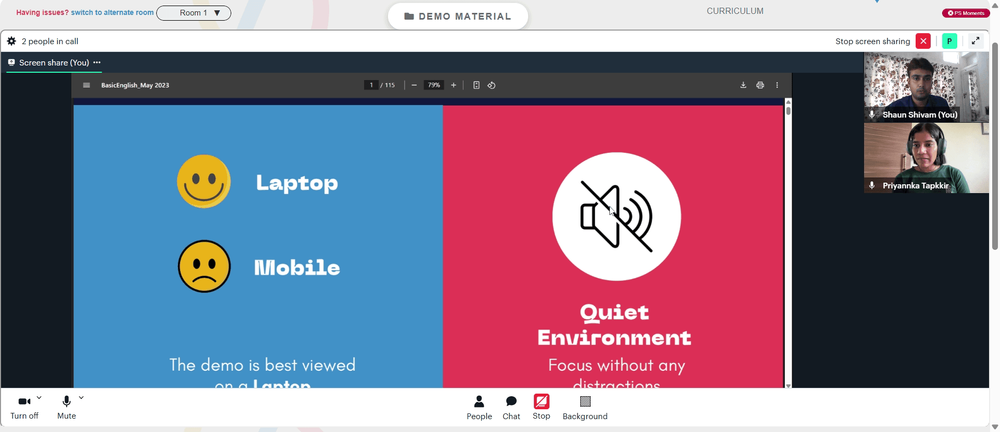Click the Laptop slide heading
The height and width of the screenshot is (432, 1000).
pyautogui.click(x=297, y=183)
